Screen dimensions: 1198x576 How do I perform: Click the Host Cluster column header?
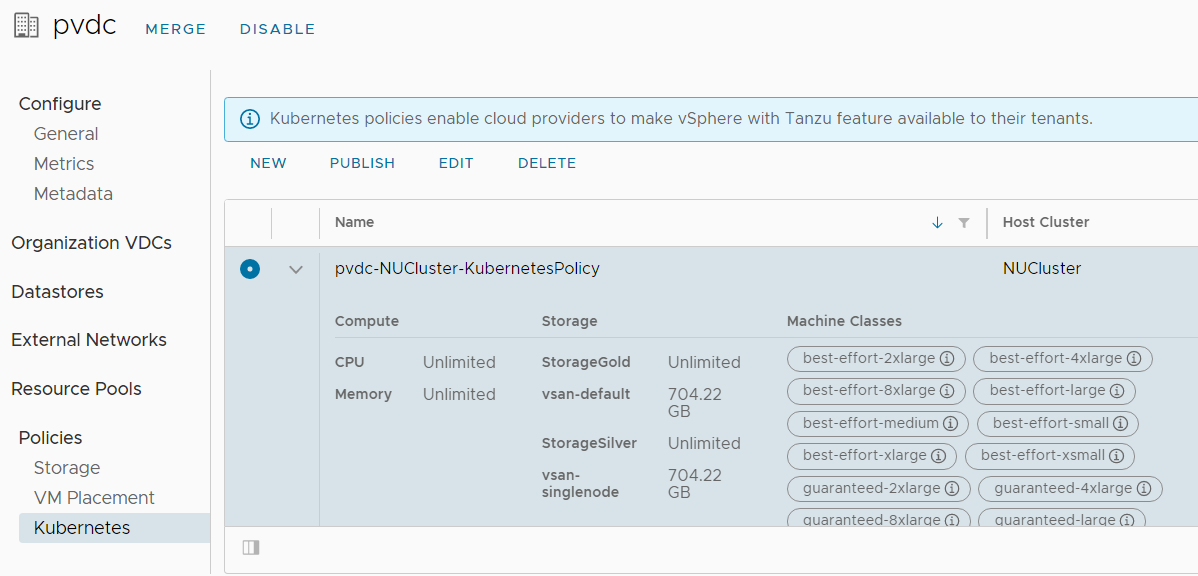click(1046, 222)
